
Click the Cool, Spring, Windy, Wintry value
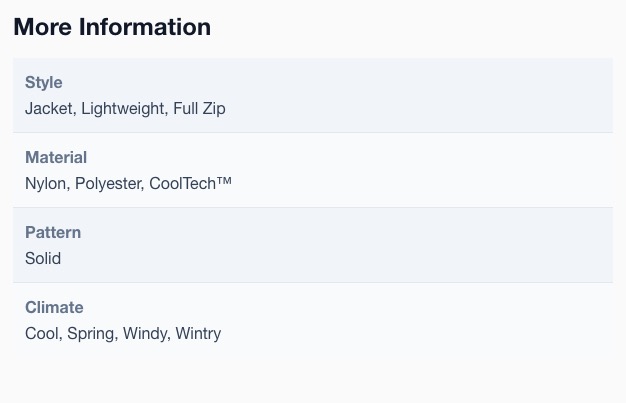[123, 334]
